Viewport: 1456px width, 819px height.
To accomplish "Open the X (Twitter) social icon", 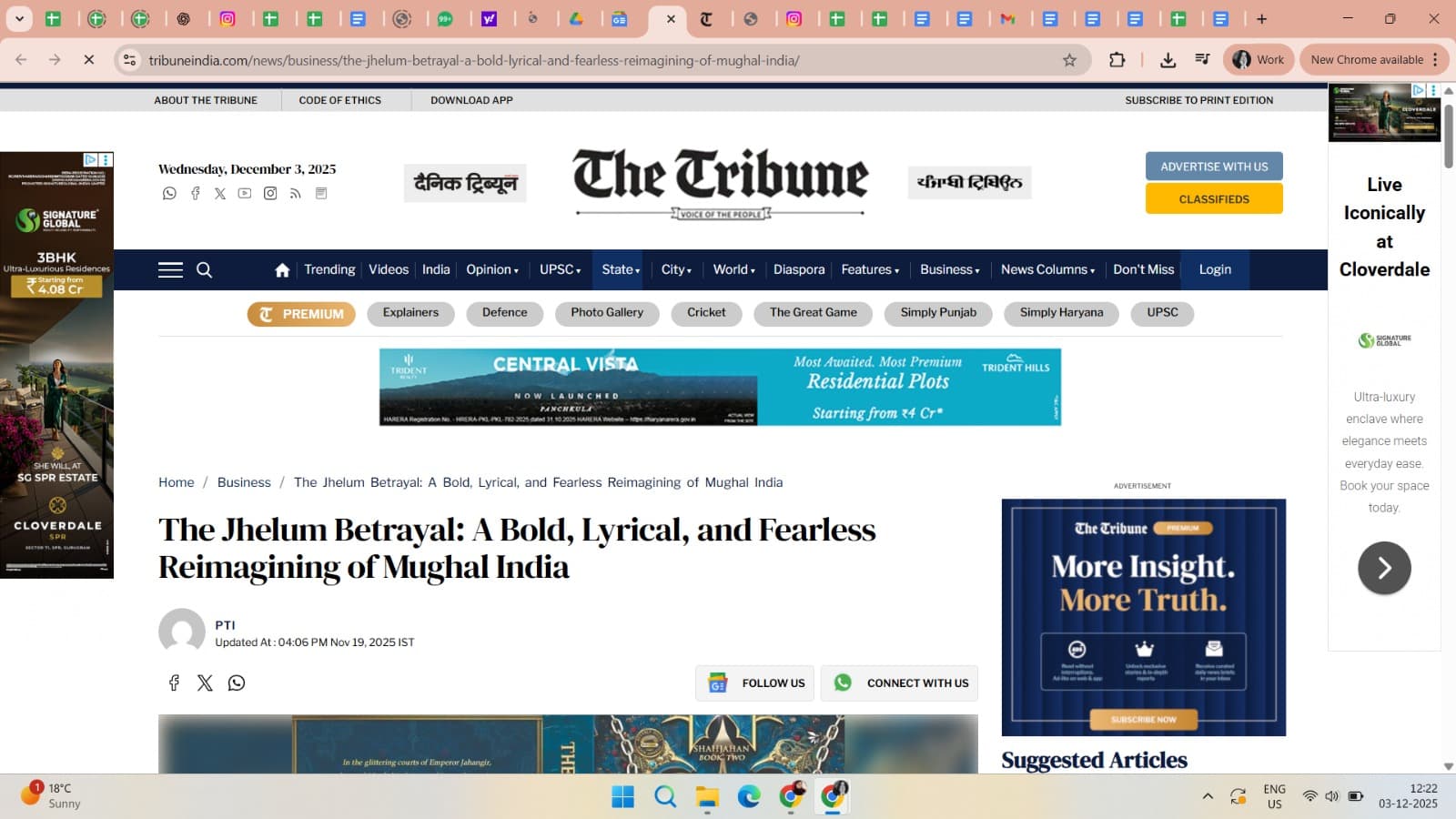I will pyautogui.click(x=218, y=193).
